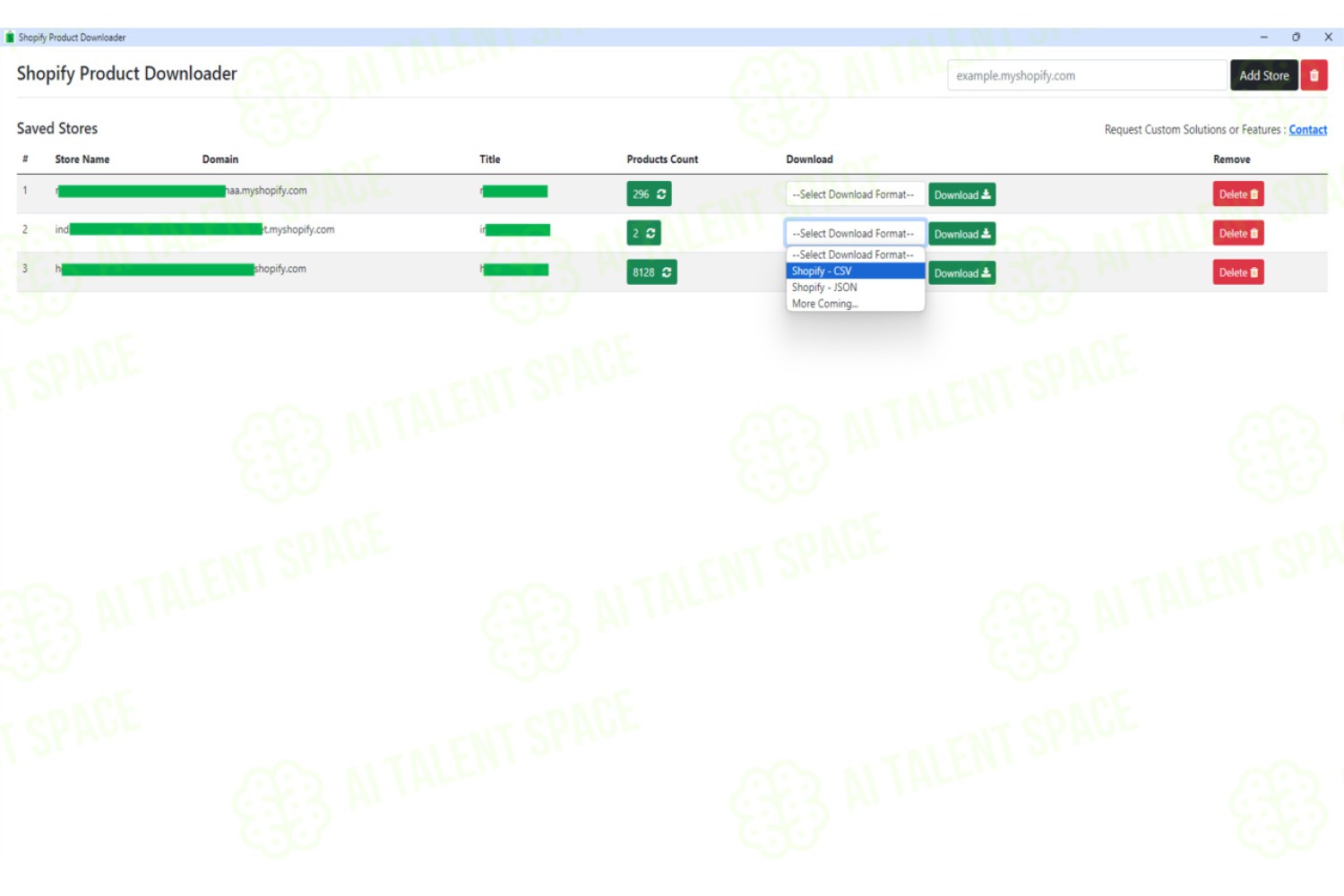Click the Saved Stores heading
This screenshot has height=896, width=1344.
click(57, 129)
